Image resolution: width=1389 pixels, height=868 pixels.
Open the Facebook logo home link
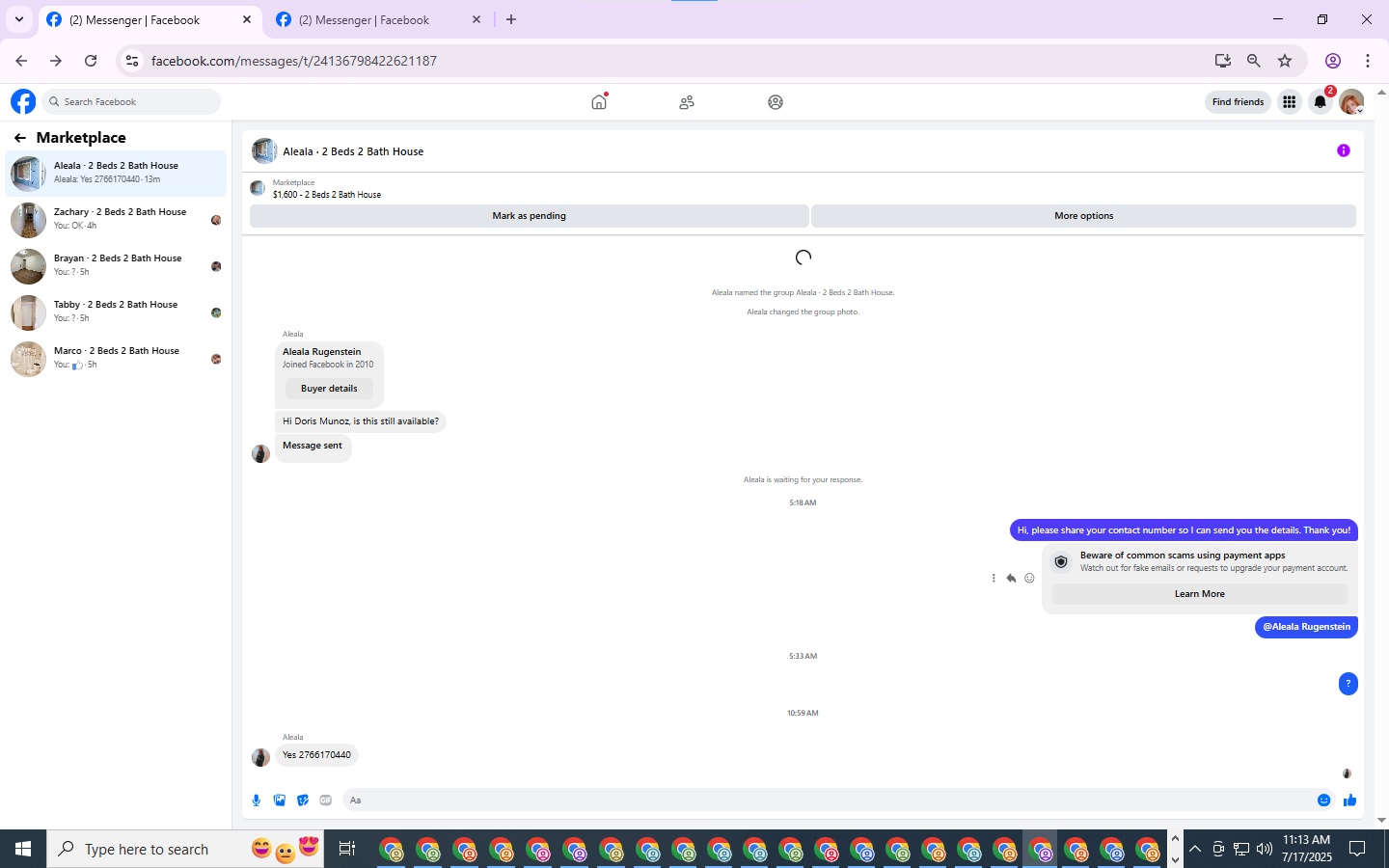coord(23,101)
